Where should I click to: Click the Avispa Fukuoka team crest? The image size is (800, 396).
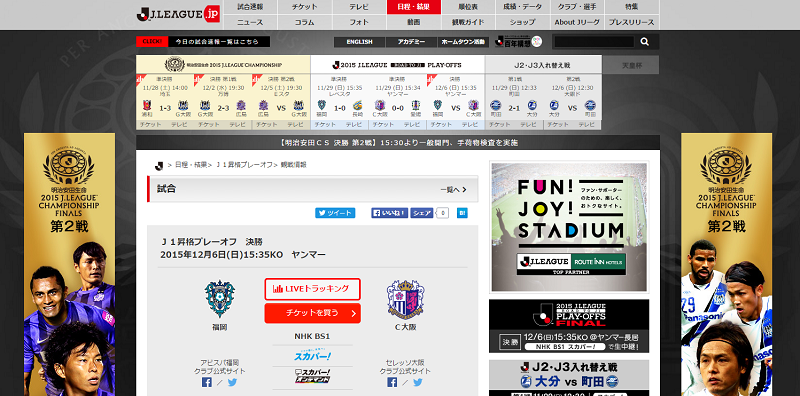tap(220, 299)
